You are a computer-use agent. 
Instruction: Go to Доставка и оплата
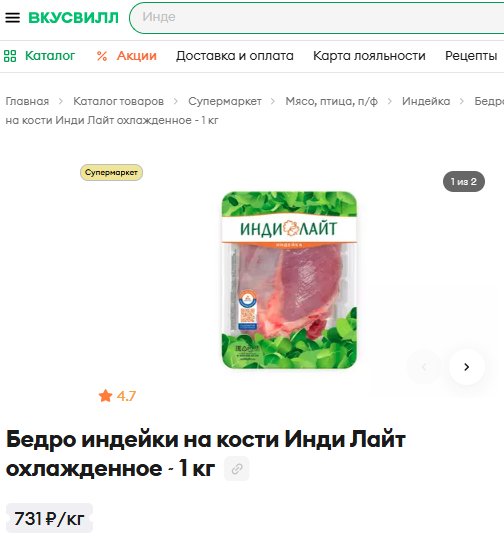pos(235,56)
